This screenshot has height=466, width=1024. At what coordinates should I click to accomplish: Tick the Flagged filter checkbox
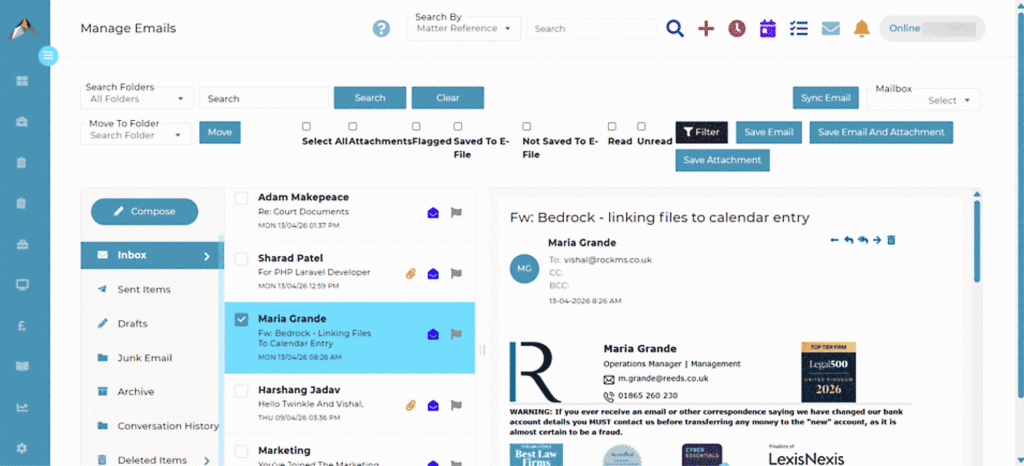pyautogui.click(x=416, y=127)
